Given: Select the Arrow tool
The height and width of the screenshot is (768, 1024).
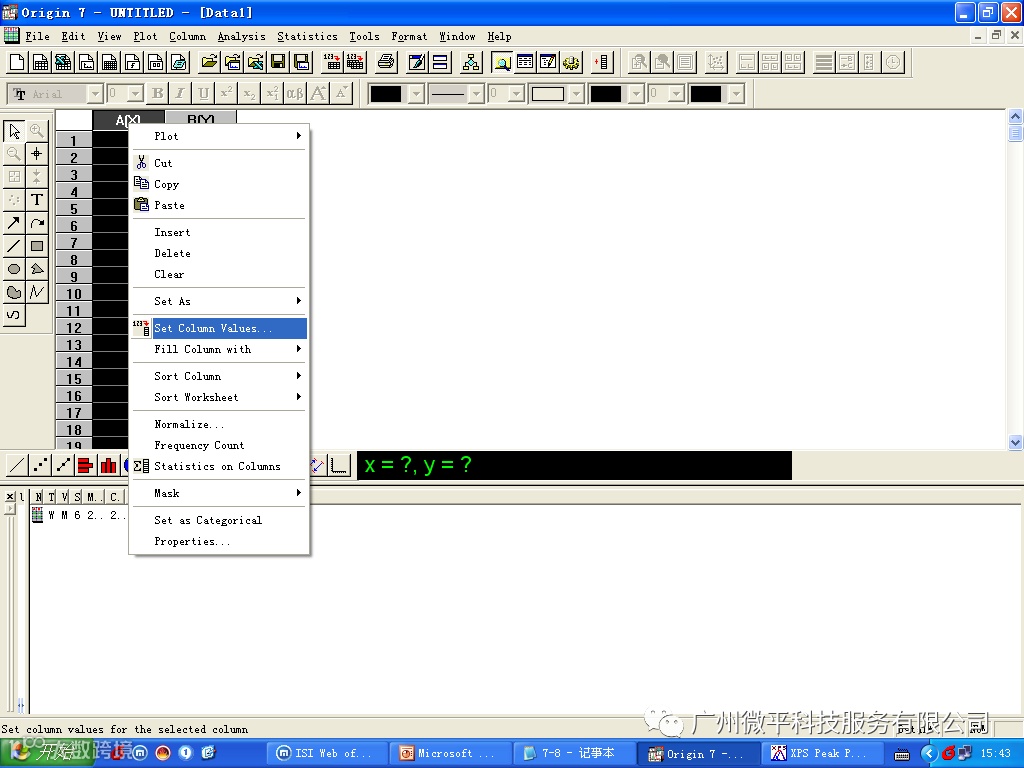Looking at the screenshot, I should (x=14, y=223).
